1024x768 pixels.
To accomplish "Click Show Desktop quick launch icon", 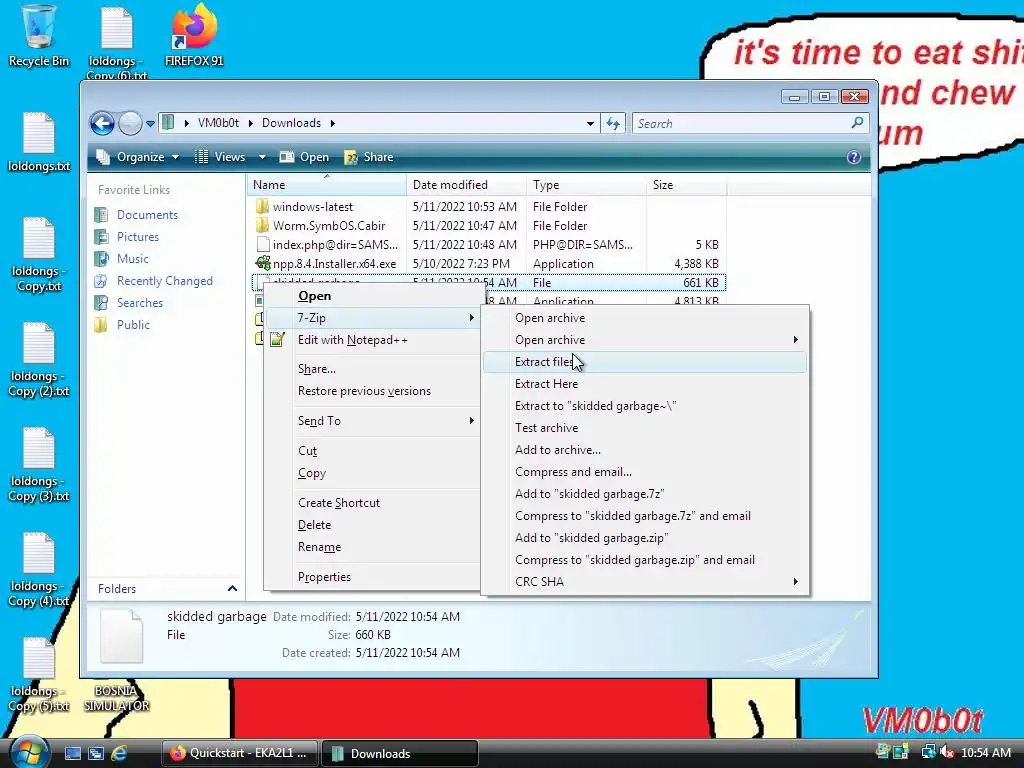I will tap(73, 753).
